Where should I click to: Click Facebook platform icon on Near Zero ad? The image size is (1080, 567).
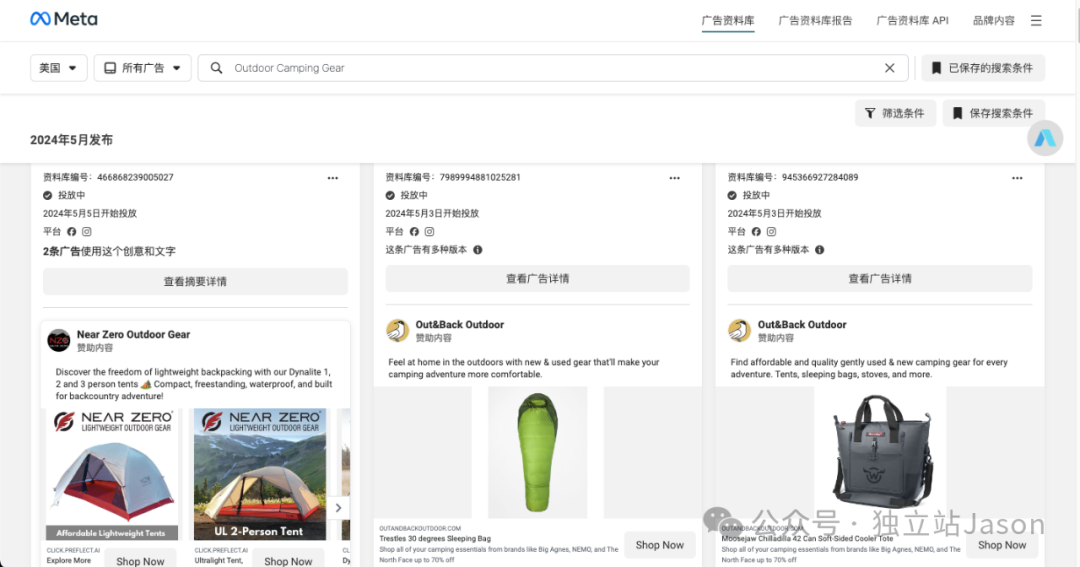[x=72, y=231]
